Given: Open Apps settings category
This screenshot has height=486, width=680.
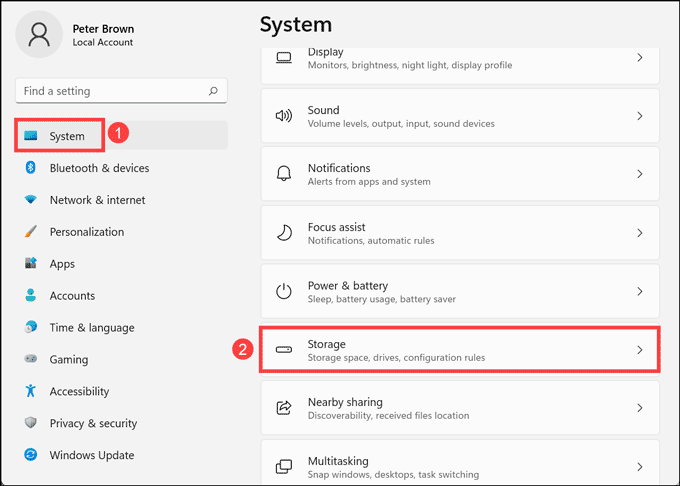Looking at the screenshot, I should pos(62,264).
